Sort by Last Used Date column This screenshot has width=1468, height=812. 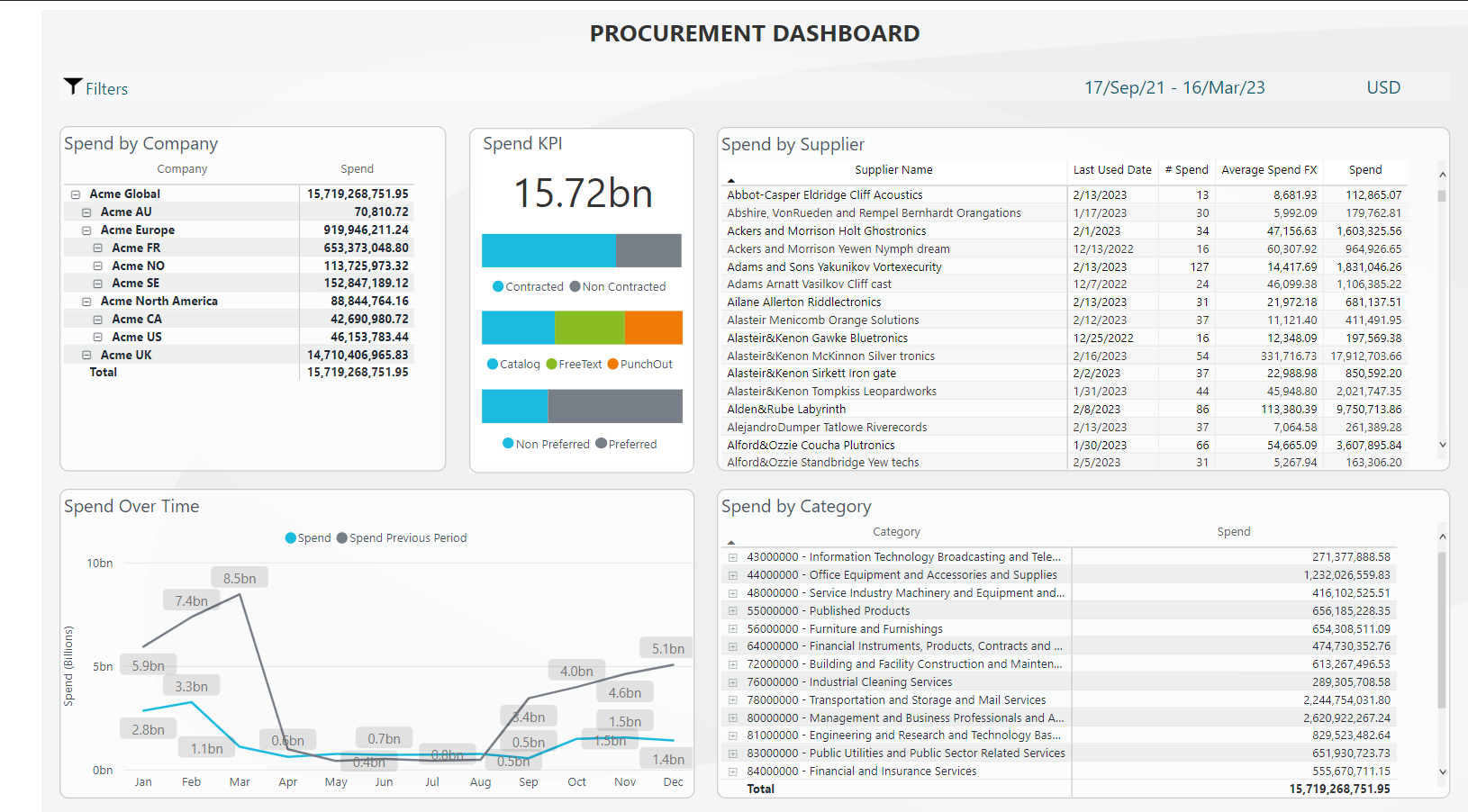[x=1111, y=169]
